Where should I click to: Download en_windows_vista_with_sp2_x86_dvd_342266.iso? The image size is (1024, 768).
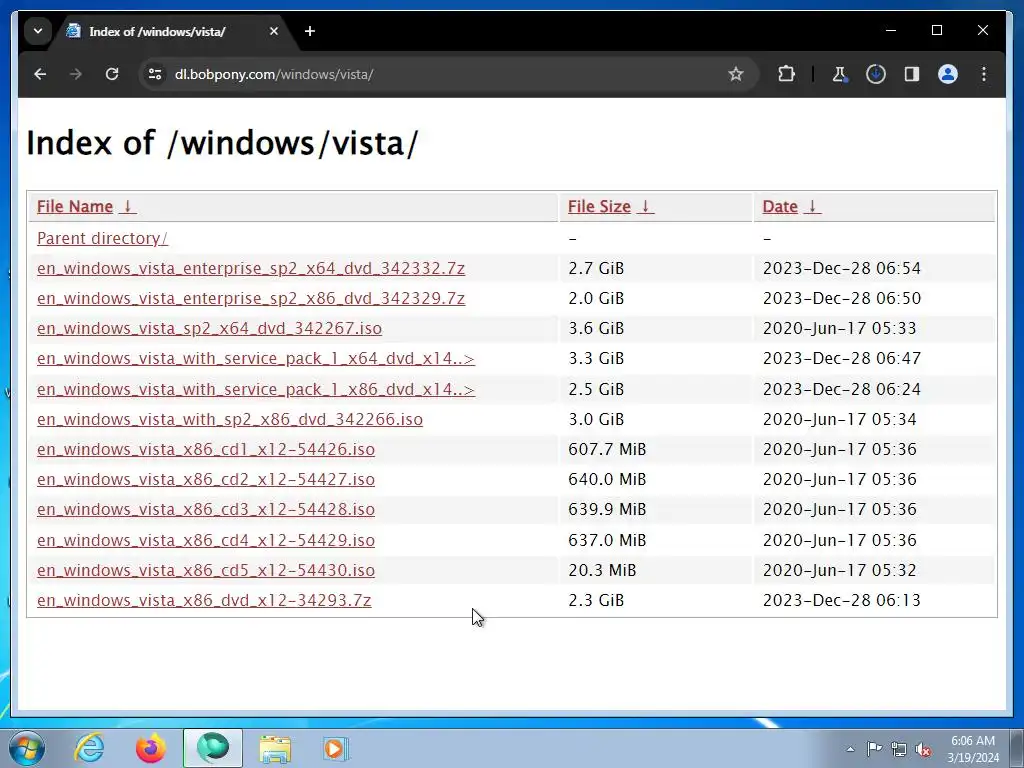click(x=230, y=419)
